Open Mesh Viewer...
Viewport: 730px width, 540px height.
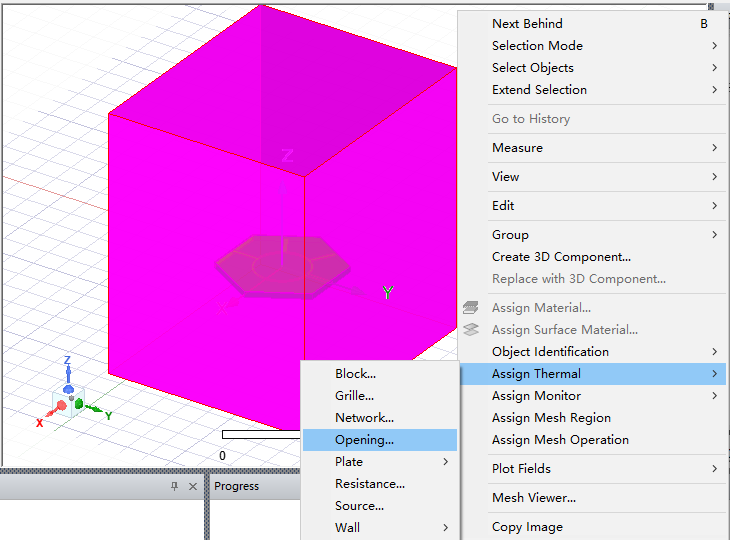[x=533, y=498]
